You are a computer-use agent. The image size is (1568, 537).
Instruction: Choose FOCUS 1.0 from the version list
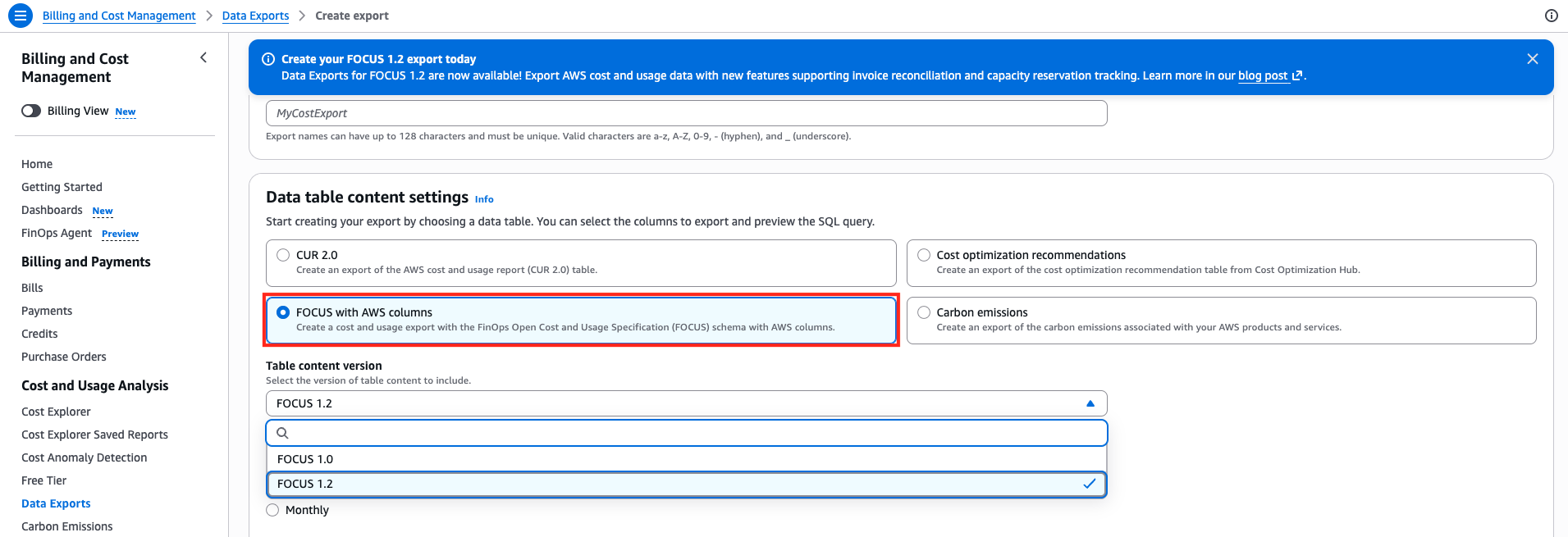point(686,459)
